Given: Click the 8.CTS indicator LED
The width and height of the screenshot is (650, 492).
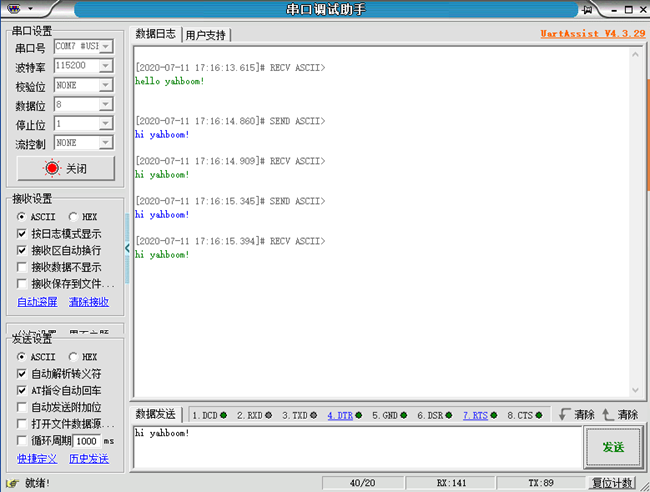Looking at the screenshot, I should pos(539,415).
